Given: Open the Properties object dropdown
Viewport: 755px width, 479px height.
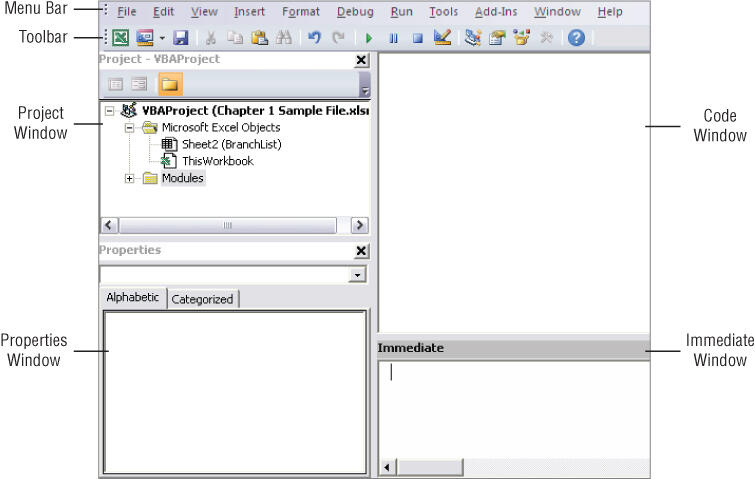Looking at the screenshot, I should click(357, 275).
